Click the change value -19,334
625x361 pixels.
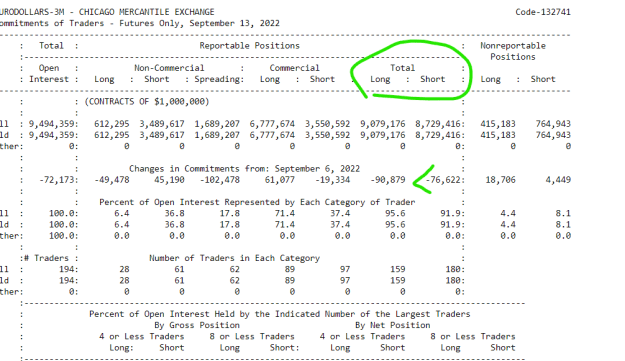pyautogui.click(x=332, y=180)
